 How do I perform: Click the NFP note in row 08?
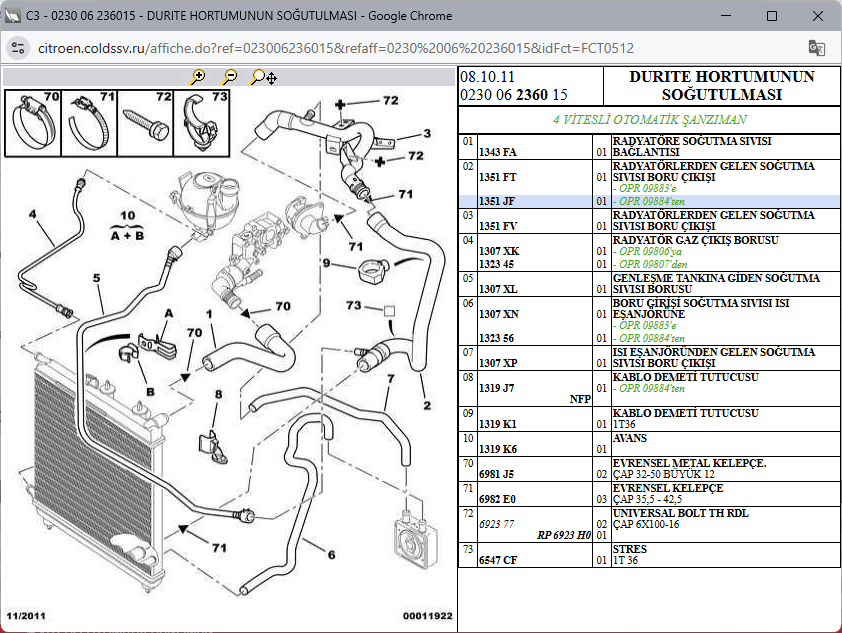tap(580, 399)
